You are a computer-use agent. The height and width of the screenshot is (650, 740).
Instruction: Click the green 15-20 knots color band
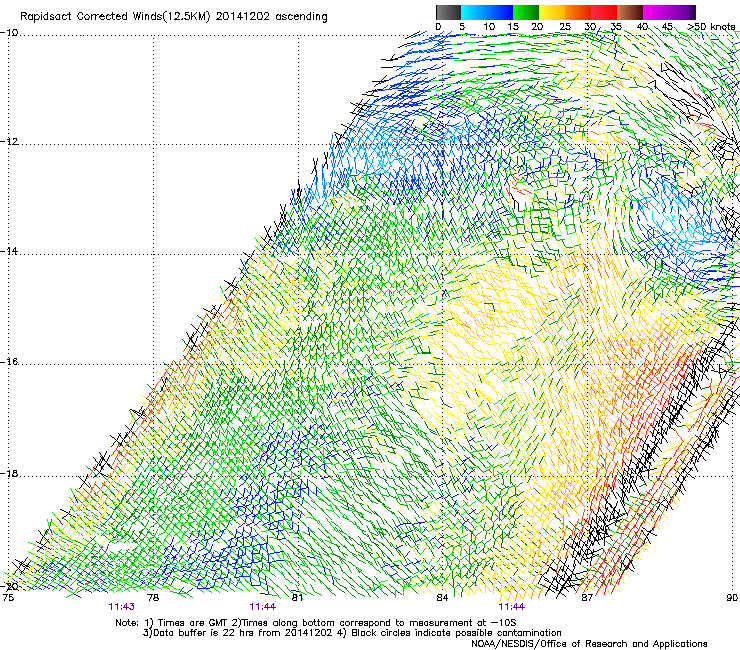click(x=526, y=12)
